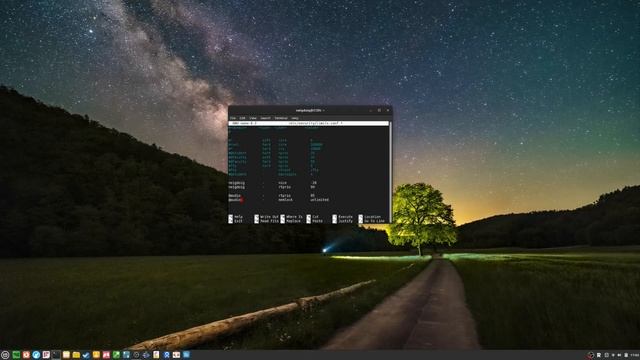
Task: Click the clock in system tray
Action: [x=635, y=355]
